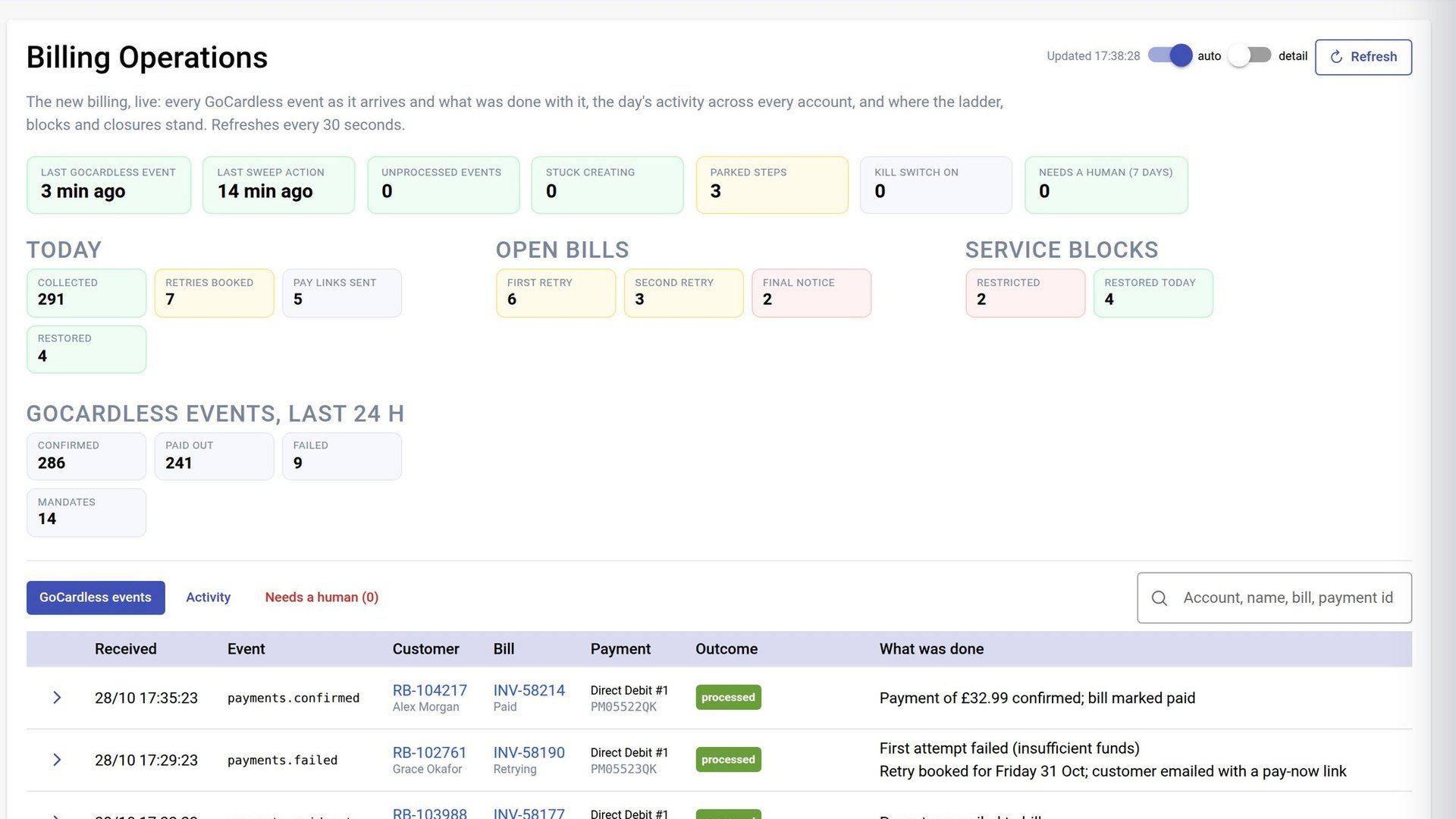Click the Parked Steps stat card
This screenshot has height=819, width=1456.
[772, 185]
